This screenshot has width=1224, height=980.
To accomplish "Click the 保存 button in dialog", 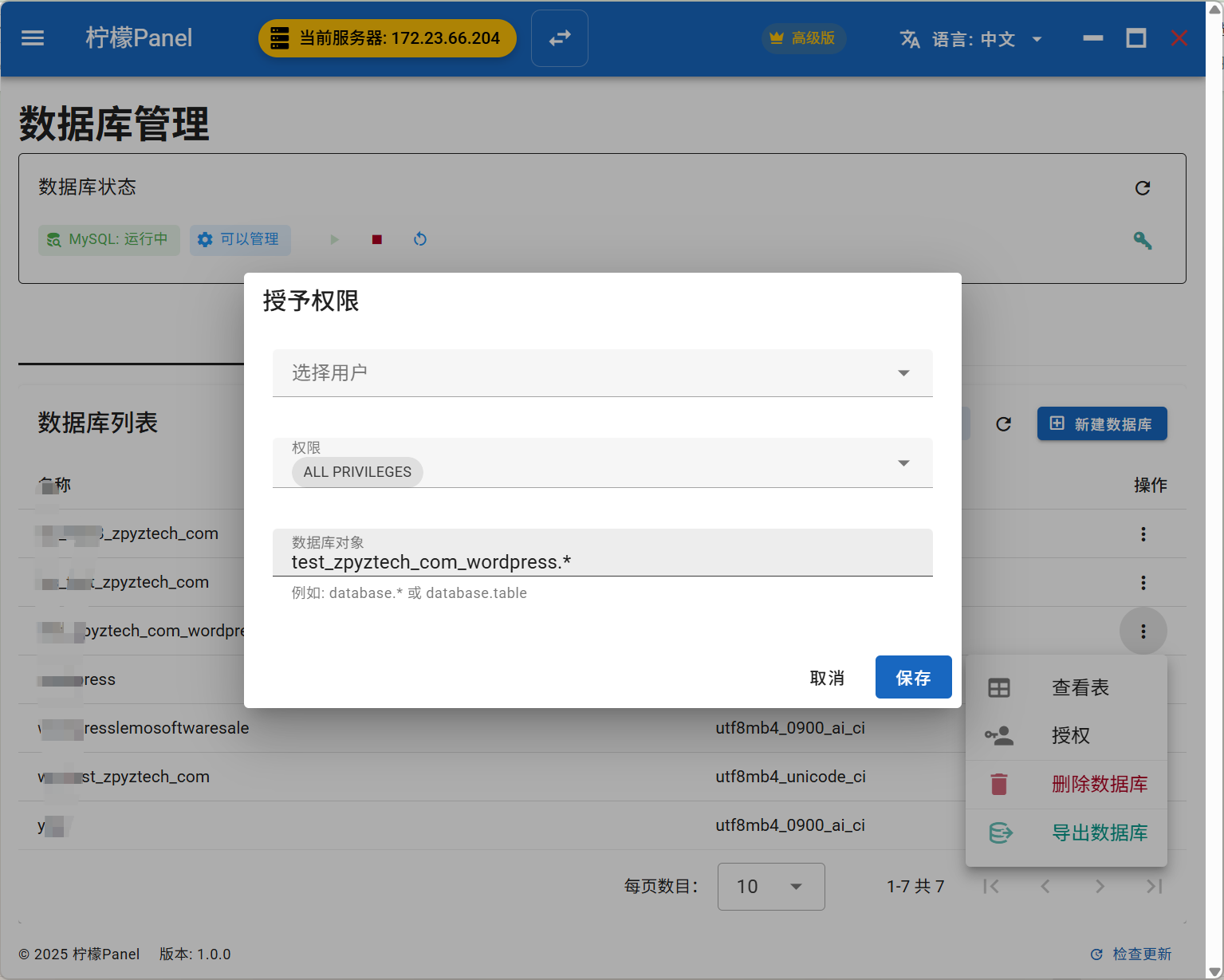I will tap(913, 678).
